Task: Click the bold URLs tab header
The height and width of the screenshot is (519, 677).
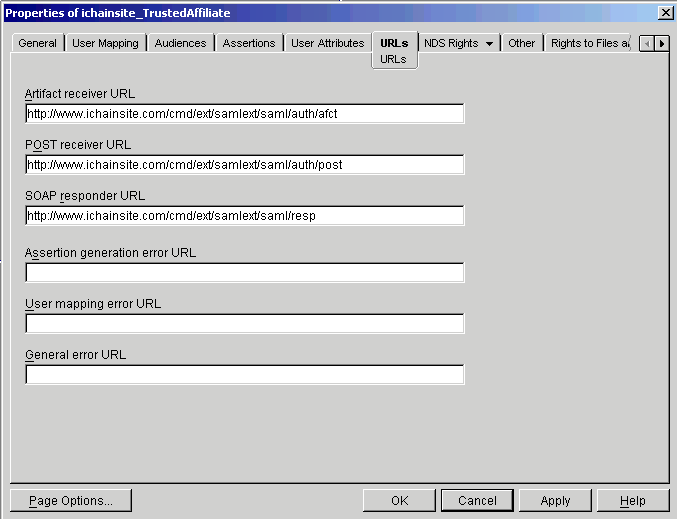Action: [x=394, y=43]
